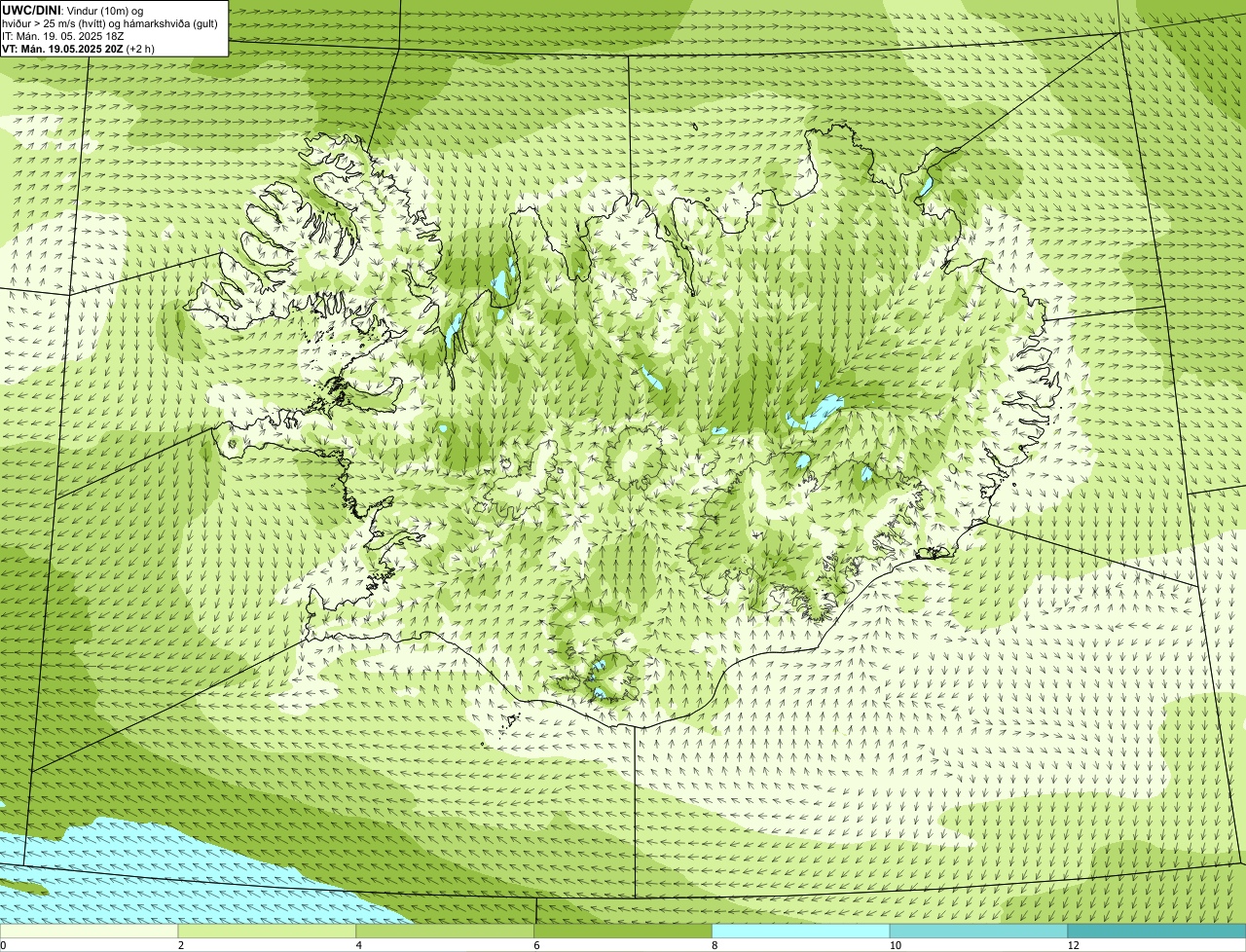
Task: Click the color scale label '4'
Action: [358, 945]
